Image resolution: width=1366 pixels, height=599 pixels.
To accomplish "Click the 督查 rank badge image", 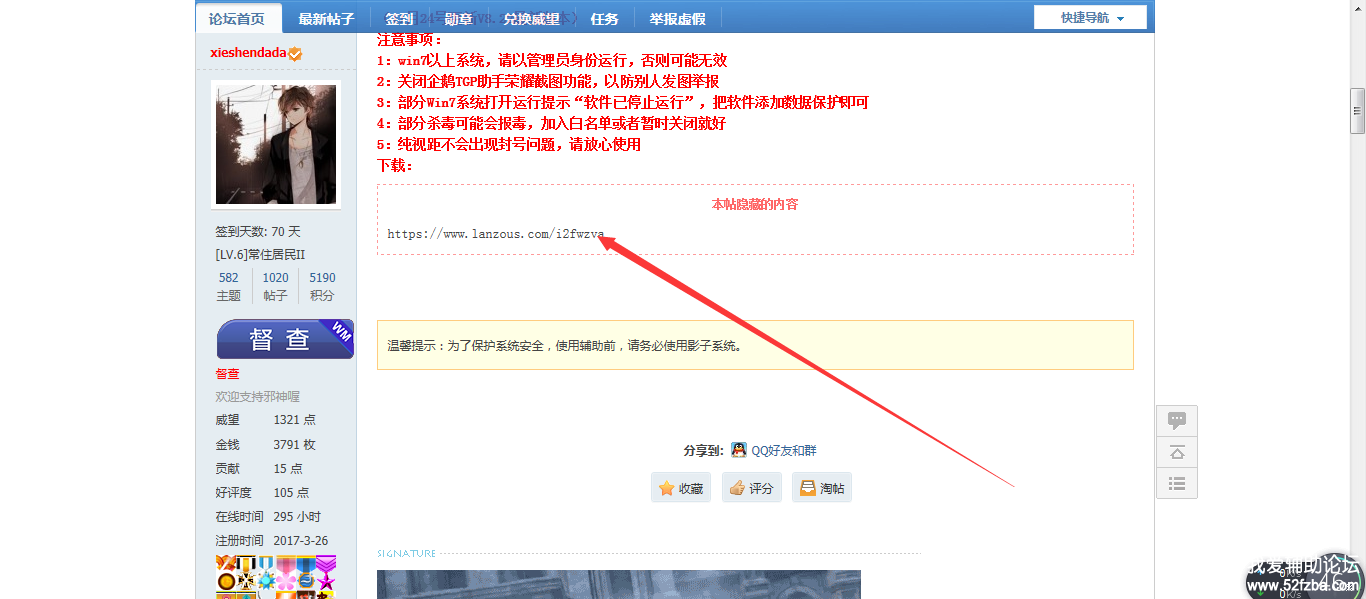I will tap(285, 339).
